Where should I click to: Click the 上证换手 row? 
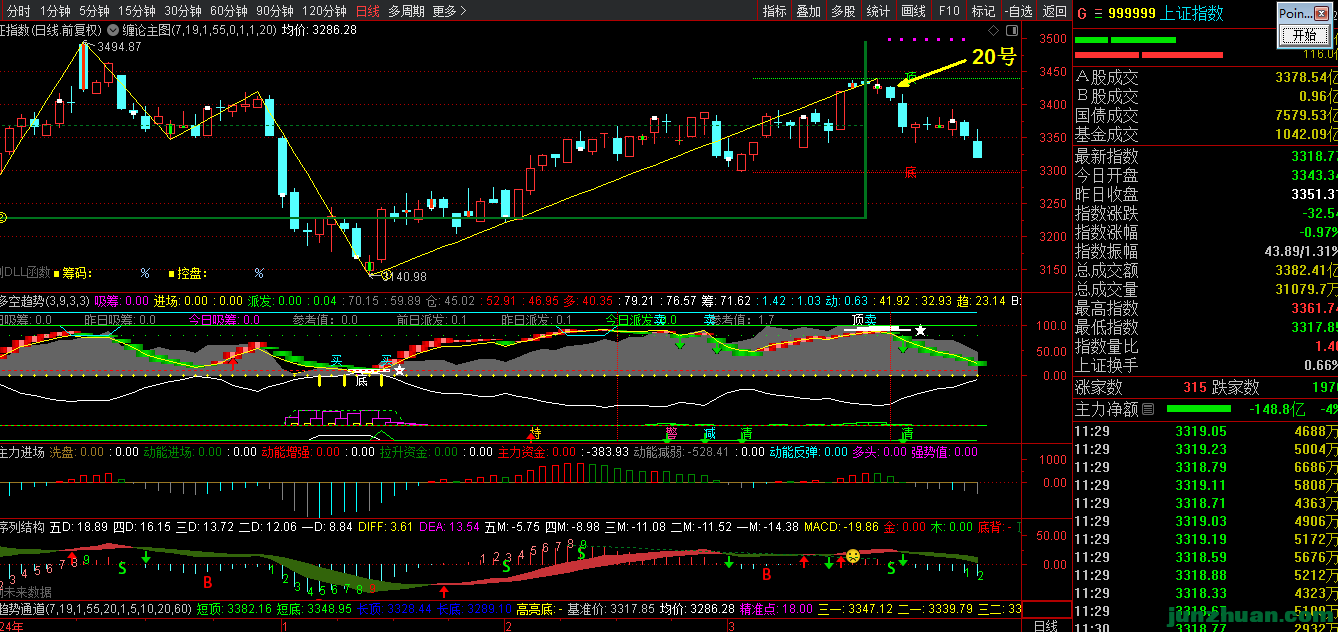pyautogui.click(x=1206, y=365)
